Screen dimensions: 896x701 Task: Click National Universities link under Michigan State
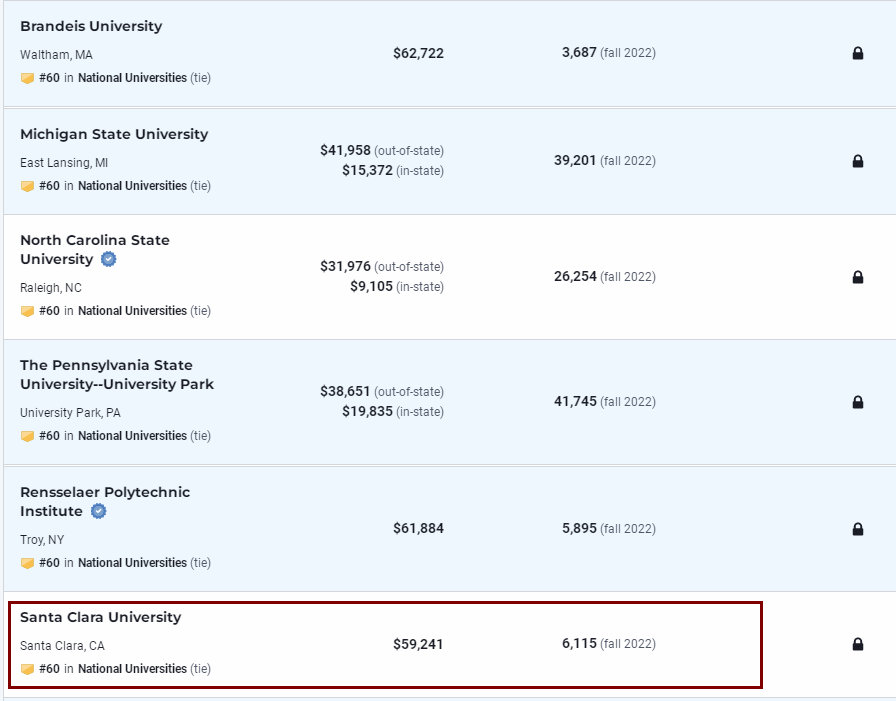pyautogui.click(x=132, y=186)
